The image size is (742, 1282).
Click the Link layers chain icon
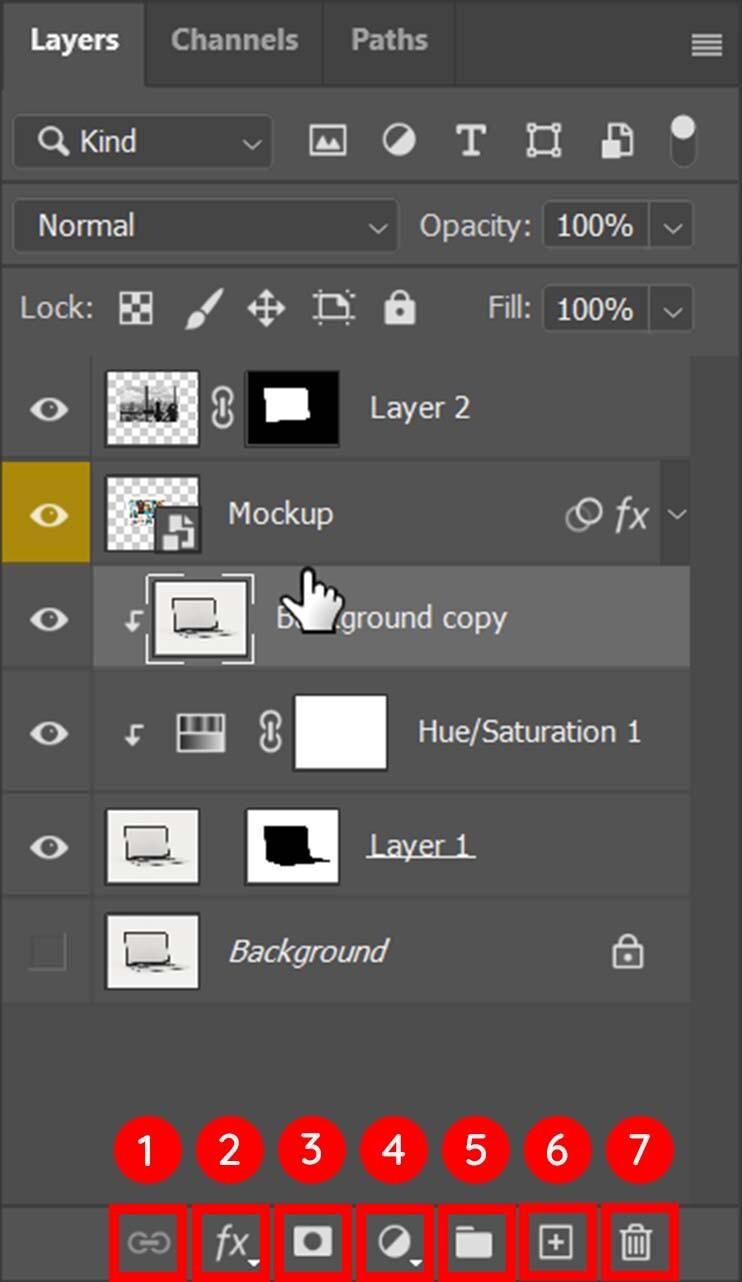point(148,1243)
